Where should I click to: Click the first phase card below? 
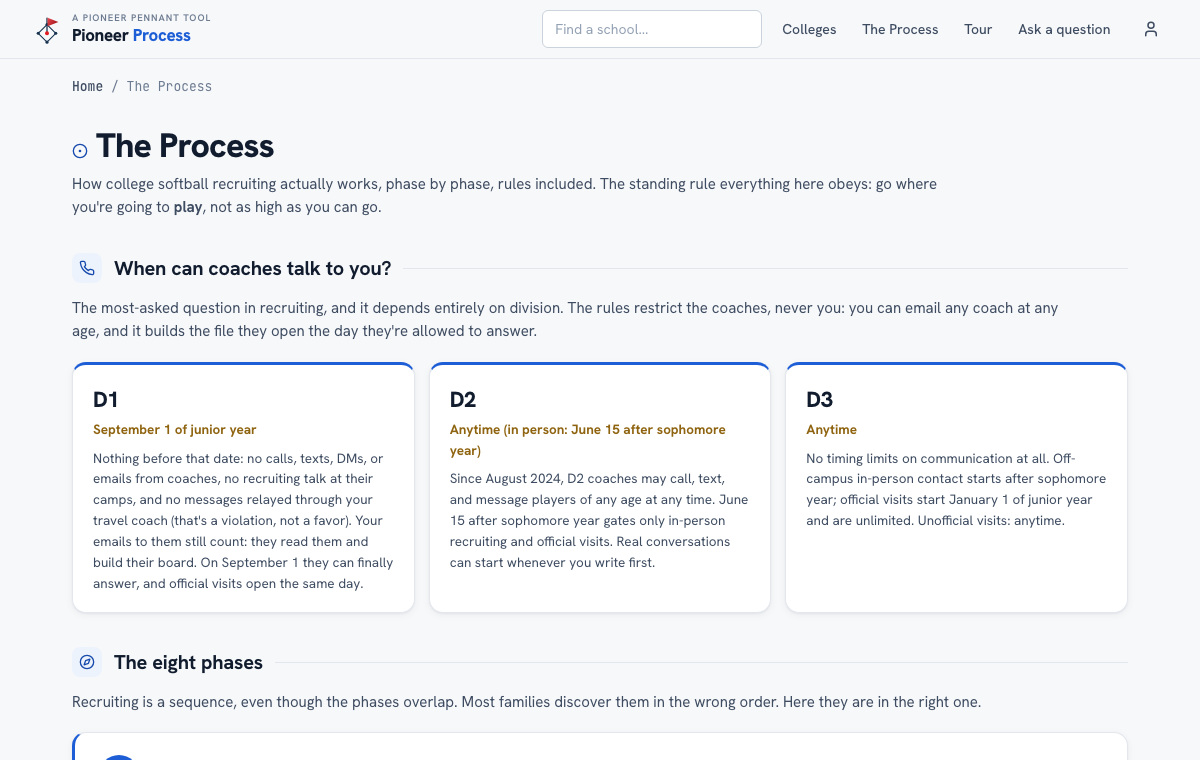(600, 746)
